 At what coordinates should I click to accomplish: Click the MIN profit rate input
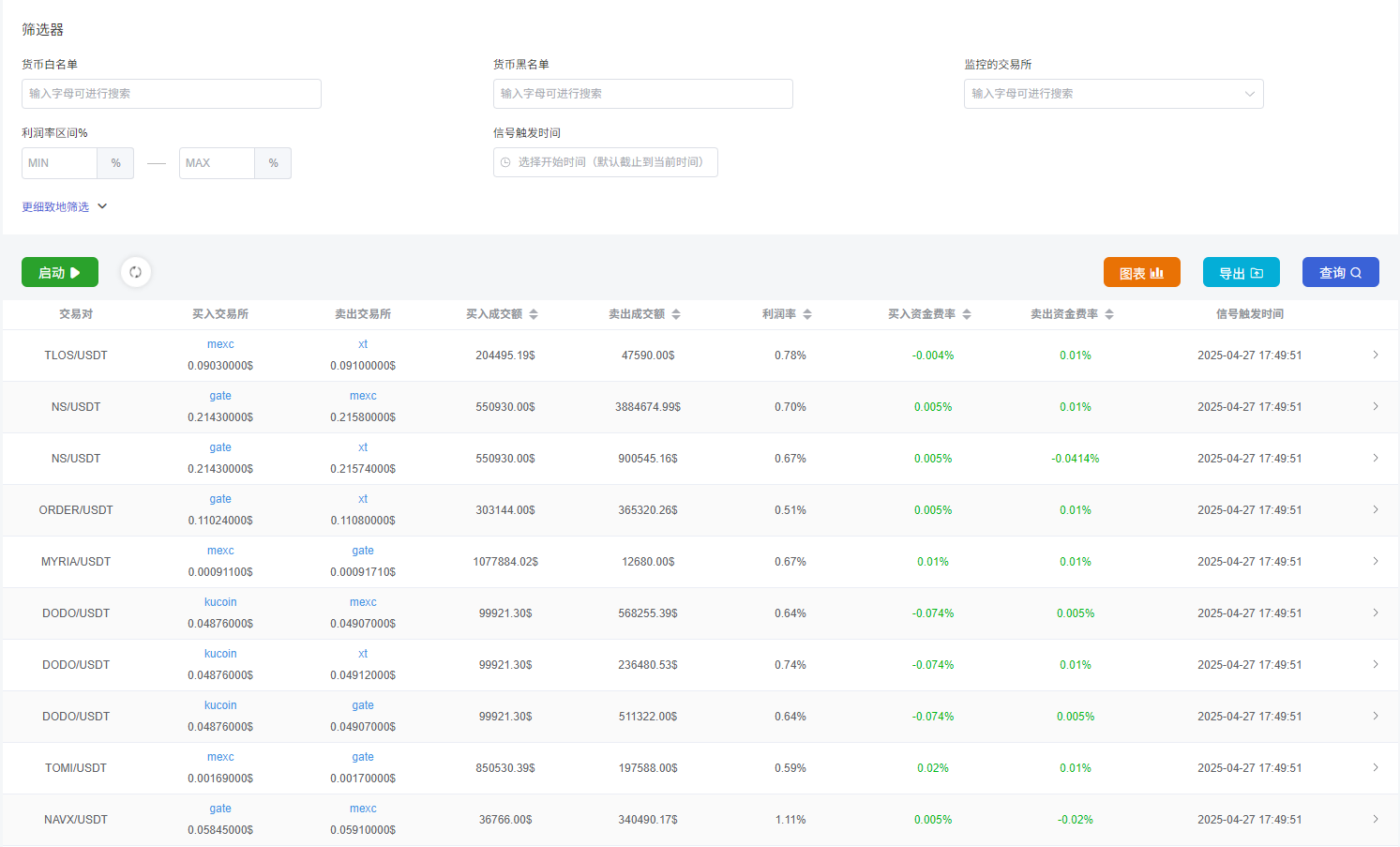[60, 163]
